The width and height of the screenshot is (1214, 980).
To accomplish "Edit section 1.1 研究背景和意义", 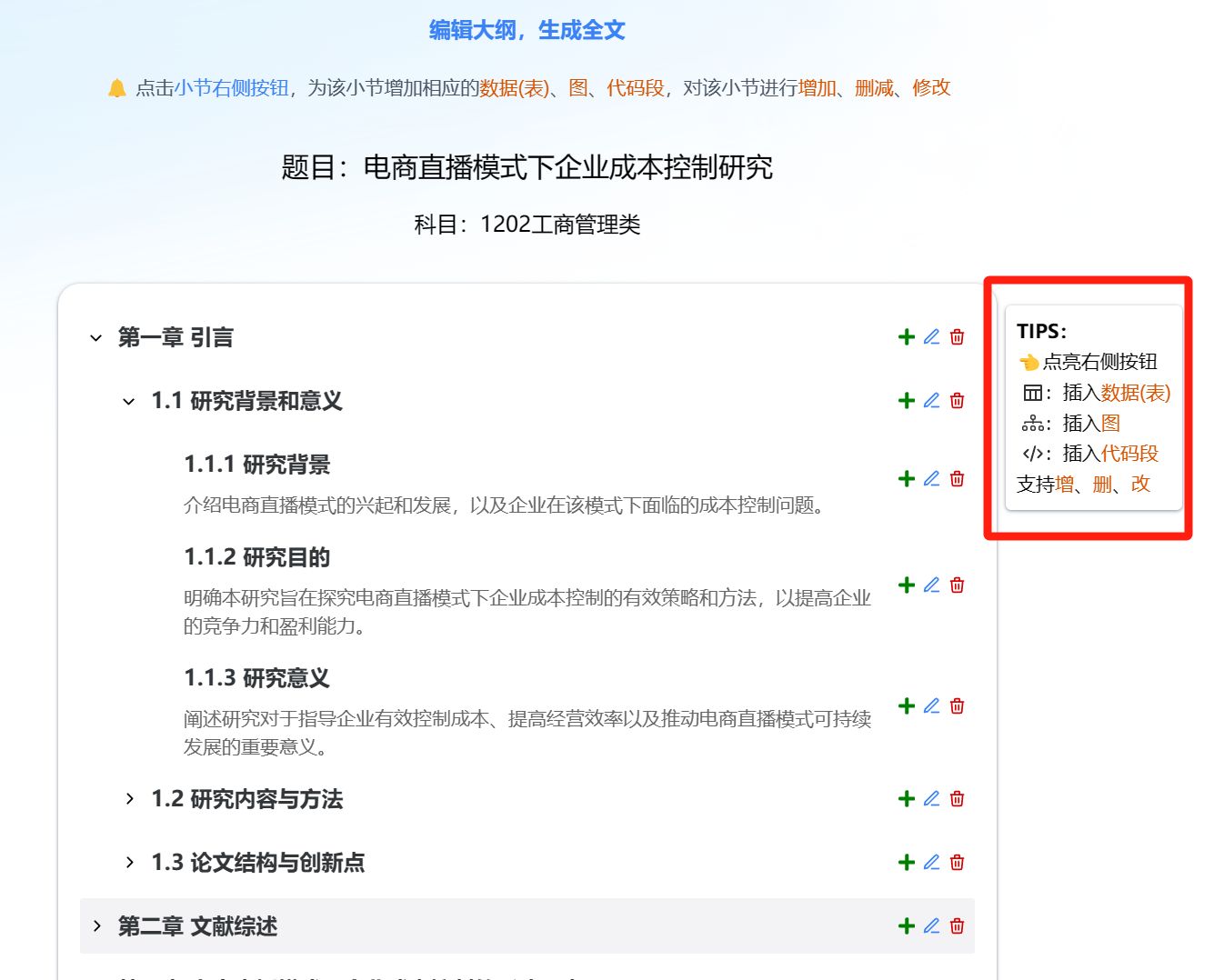I will pyautogui.click(x=931, y=401).
